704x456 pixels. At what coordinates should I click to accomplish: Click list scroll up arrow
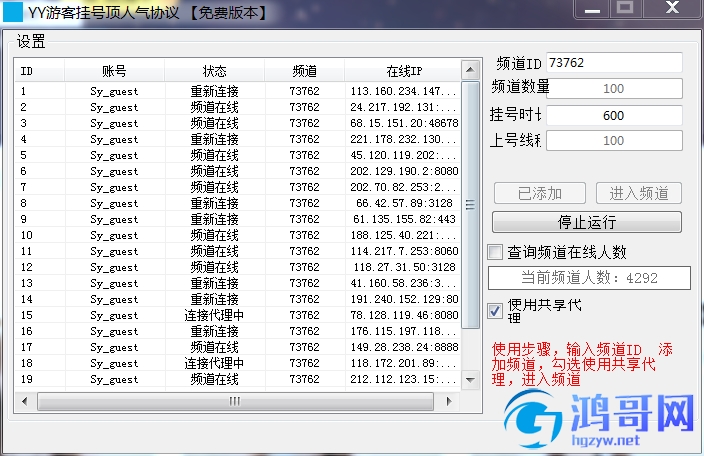470,70
